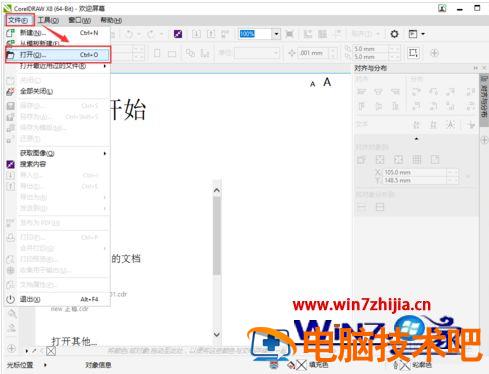Viewport: 489px width, 374px height.
Task: Collapse the 对齐与分布 docker with double arrow
Action: 475,68
